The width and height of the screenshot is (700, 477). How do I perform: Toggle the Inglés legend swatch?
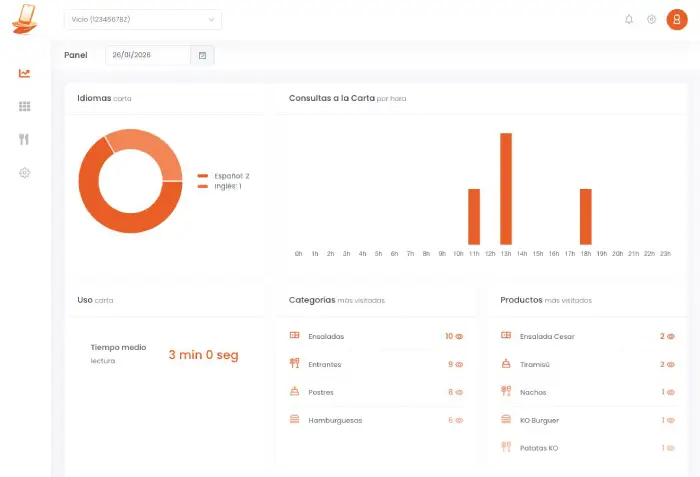pyautogui.click(x=203, y=186)
